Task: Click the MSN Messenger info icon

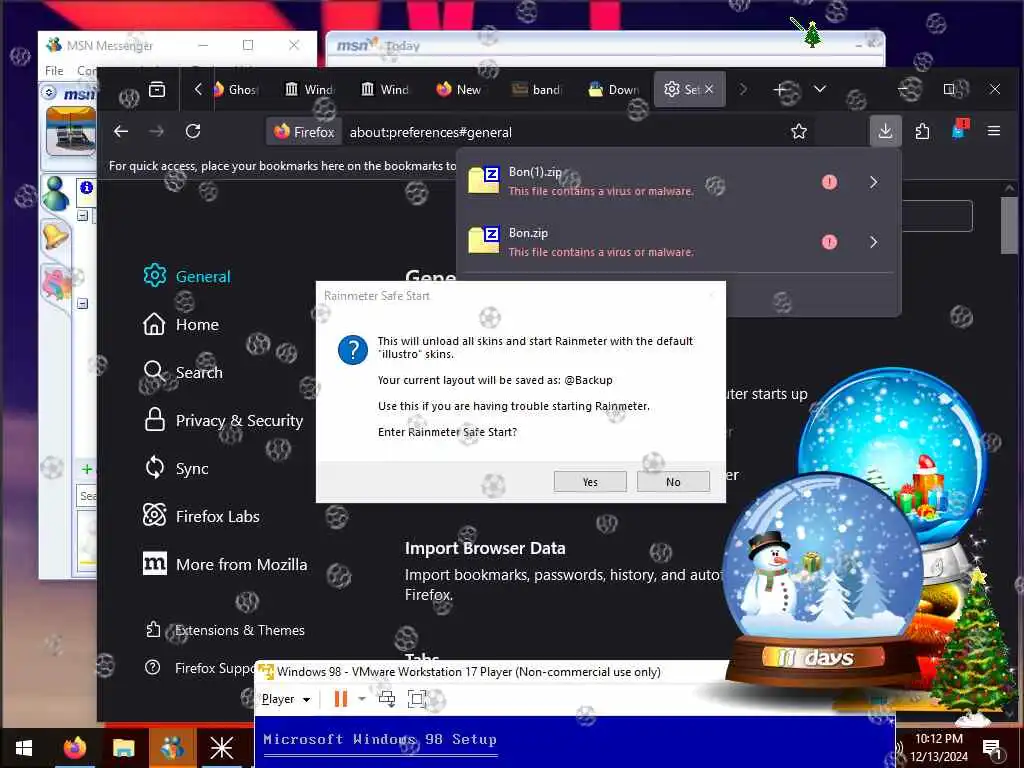Action: 86,187
